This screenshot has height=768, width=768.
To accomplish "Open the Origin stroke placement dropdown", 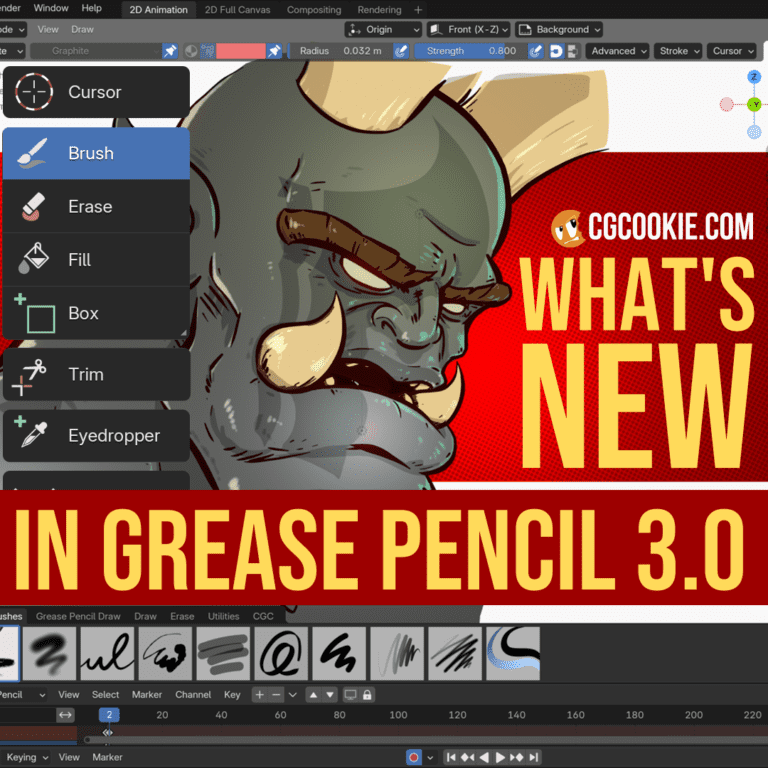I will tap(383, 30).
